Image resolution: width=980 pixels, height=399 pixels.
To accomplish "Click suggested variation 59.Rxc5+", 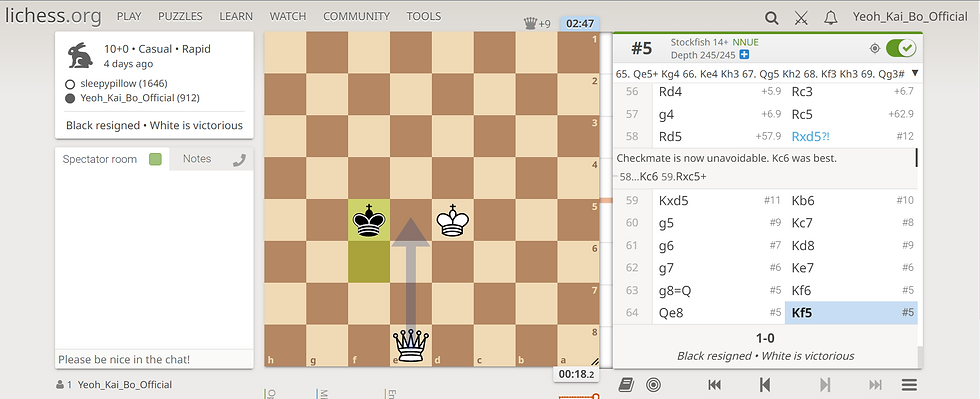I will click(x=683, y=177).
